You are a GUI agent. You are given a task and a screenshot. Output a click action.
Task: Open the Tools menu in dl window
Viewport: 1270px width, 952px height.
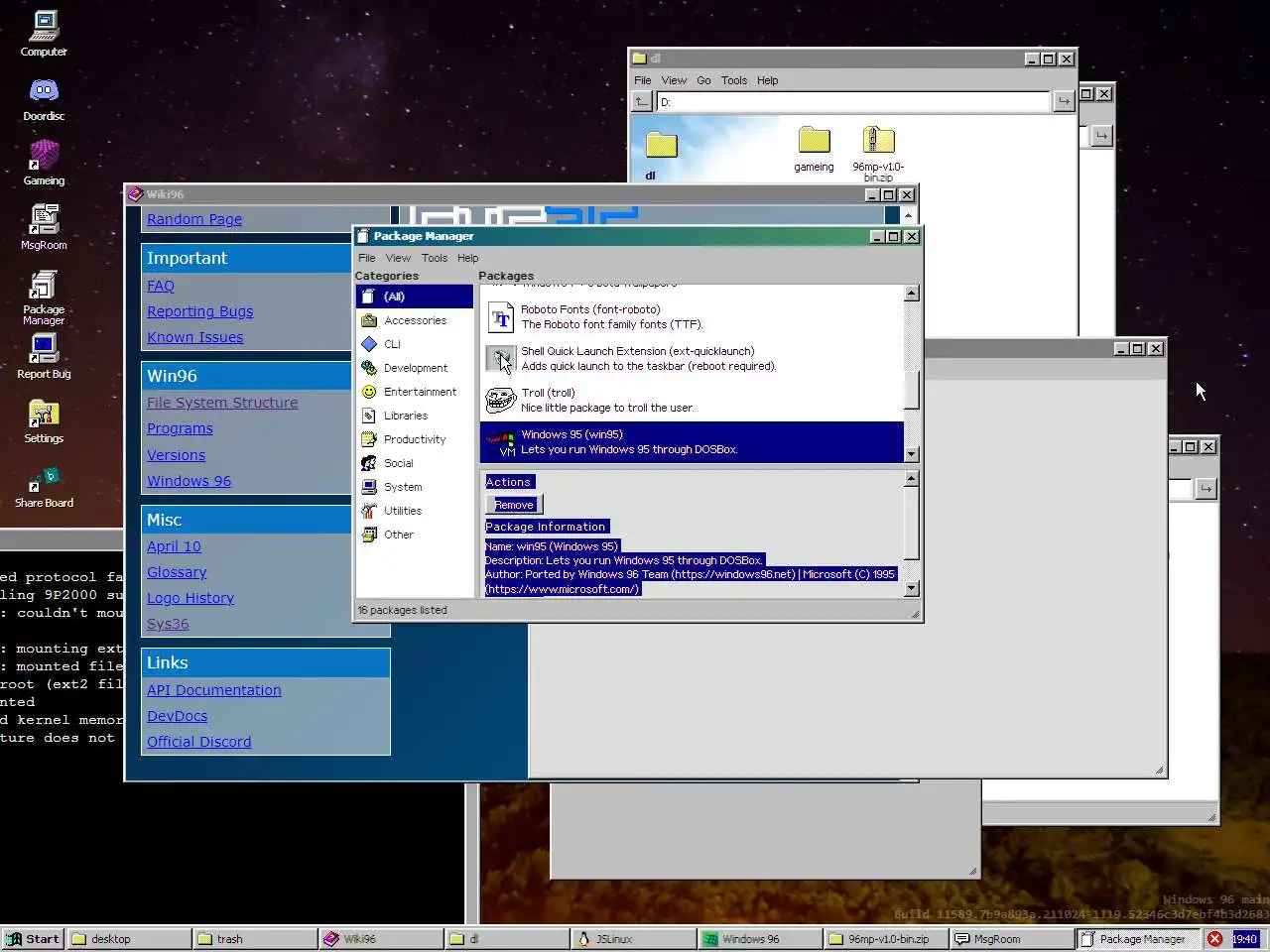tap(734, 80)
